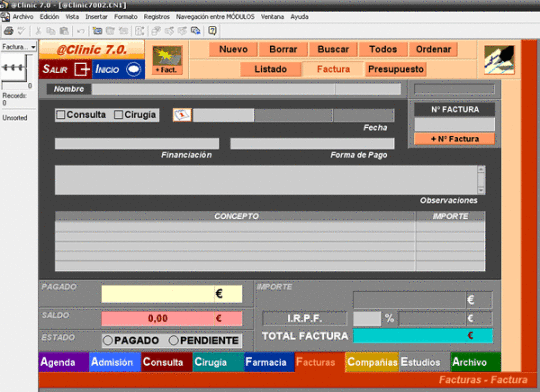Click the Buscar button
The image size is (540, 392).
pos(333,49)
